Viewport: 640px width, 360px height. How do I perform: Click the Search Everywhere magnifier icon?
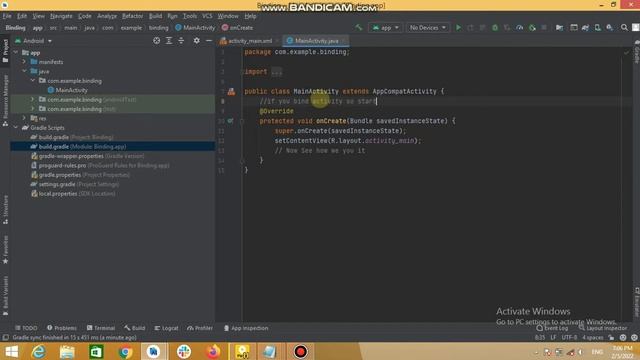(624, 28)
